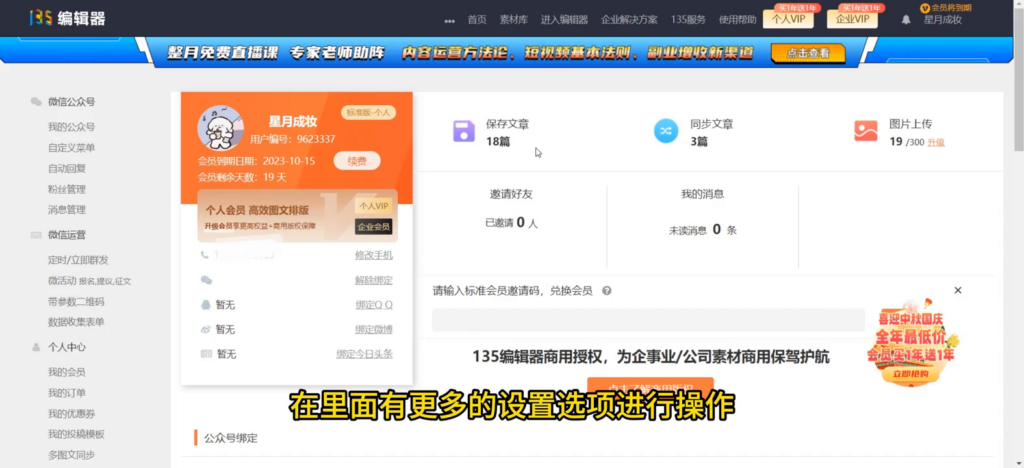Click the 立即抢购 promo badge
Screen dimensions: 1024x468
(x=910, y=374)
